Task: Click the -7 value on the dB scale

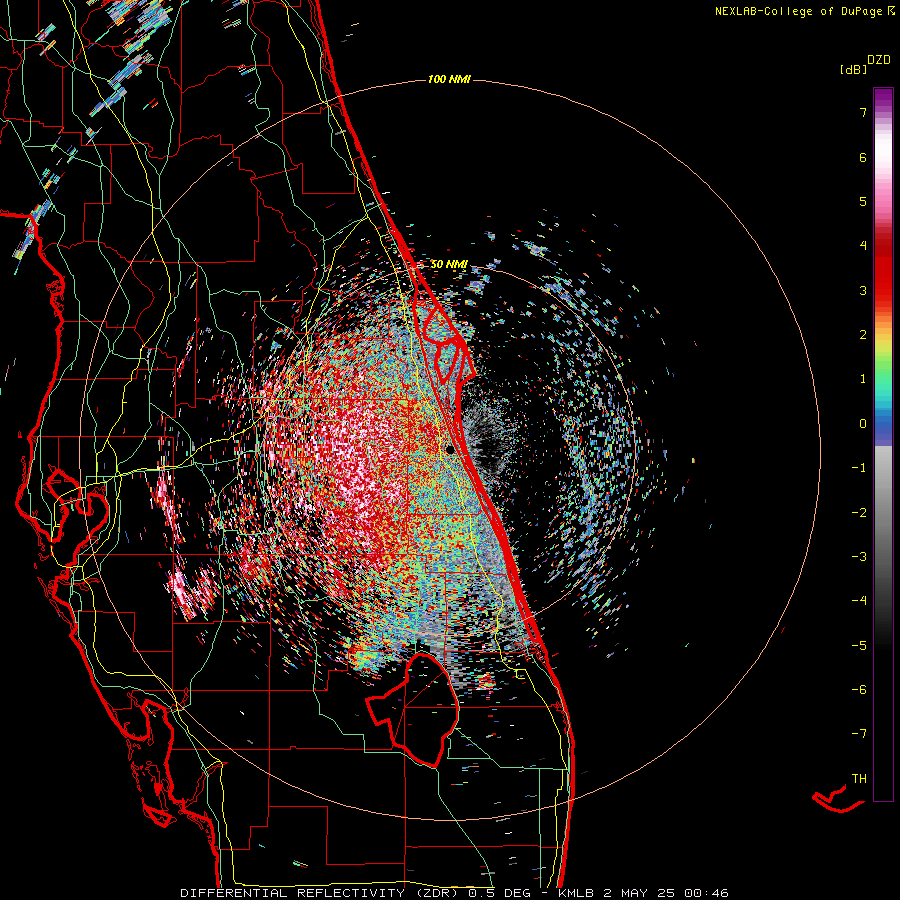Action: (859, 734)
